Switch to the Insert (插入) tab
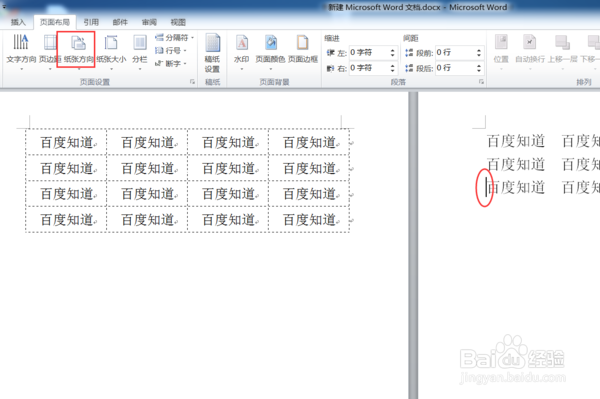Viewport: 600px width, 399px height. (18, 22)
